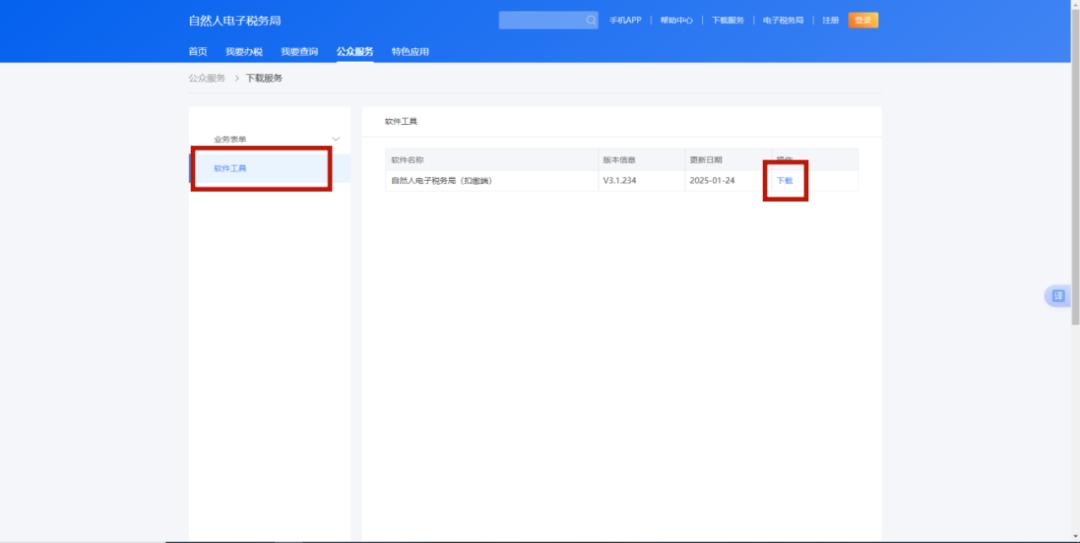Select 软件工具 in the left sidebar
This screenshot has height=543, width=1080.
pos(230,168)
